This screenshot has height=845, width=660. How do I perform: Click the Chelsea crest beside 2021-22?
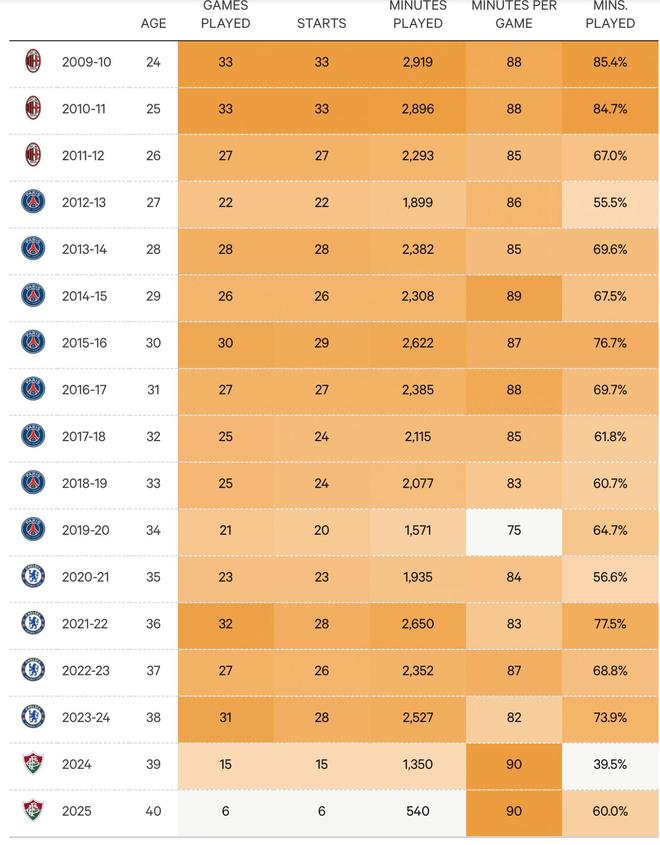[x=33, y=624]
